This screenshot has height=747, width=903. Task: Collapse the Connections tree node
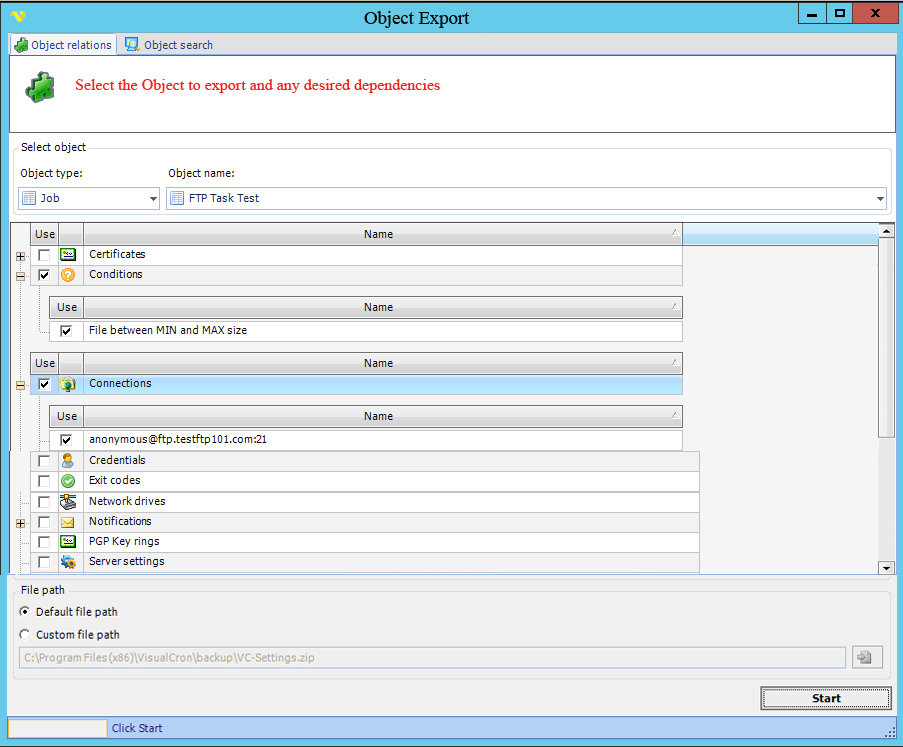tap(20, 385)
